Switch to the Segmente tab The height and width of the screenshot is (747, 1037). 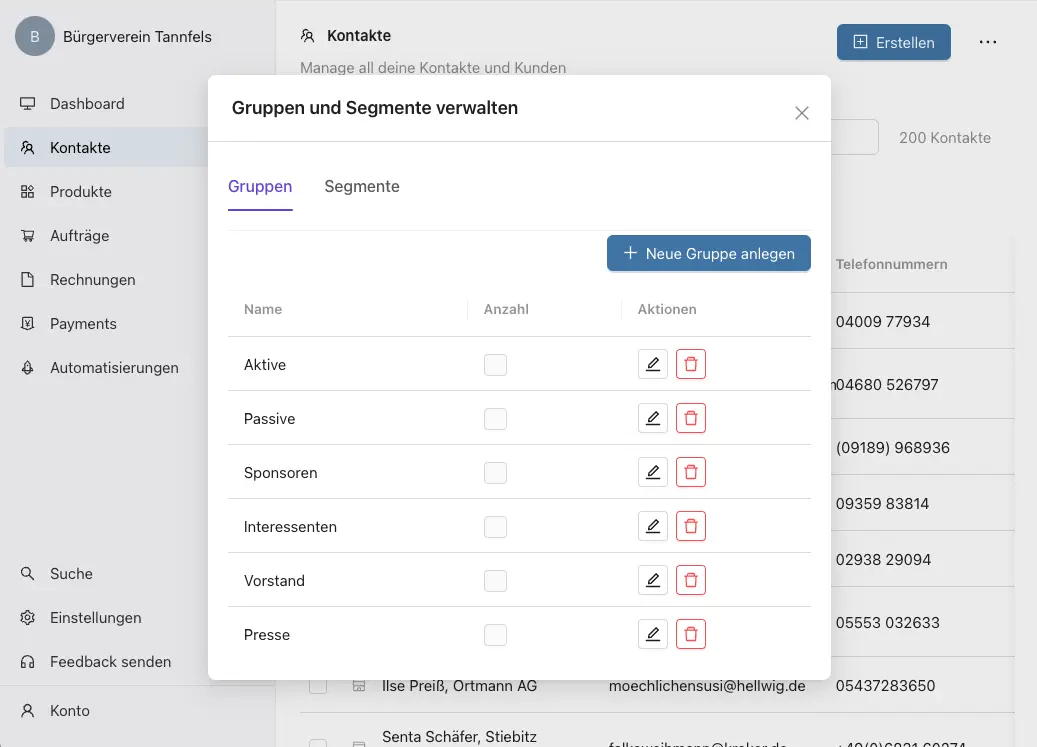(x=362, y=187)
